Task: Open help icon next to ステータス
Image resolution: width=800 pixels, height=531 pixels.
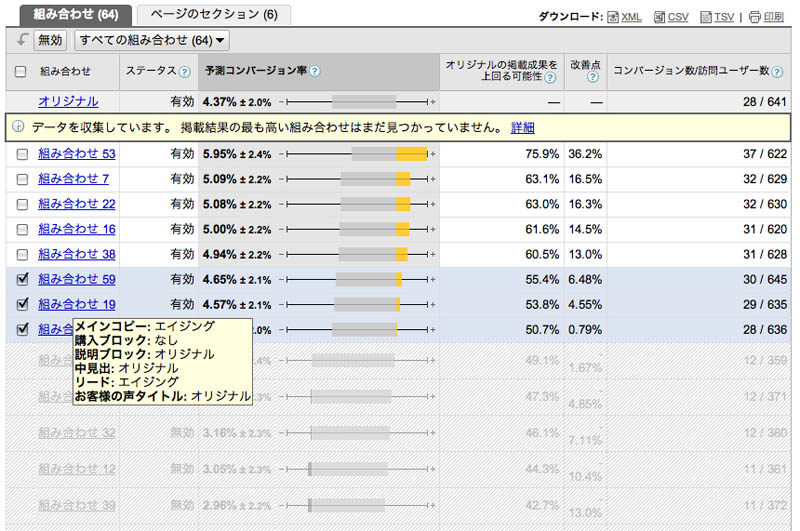Action: 184,72
